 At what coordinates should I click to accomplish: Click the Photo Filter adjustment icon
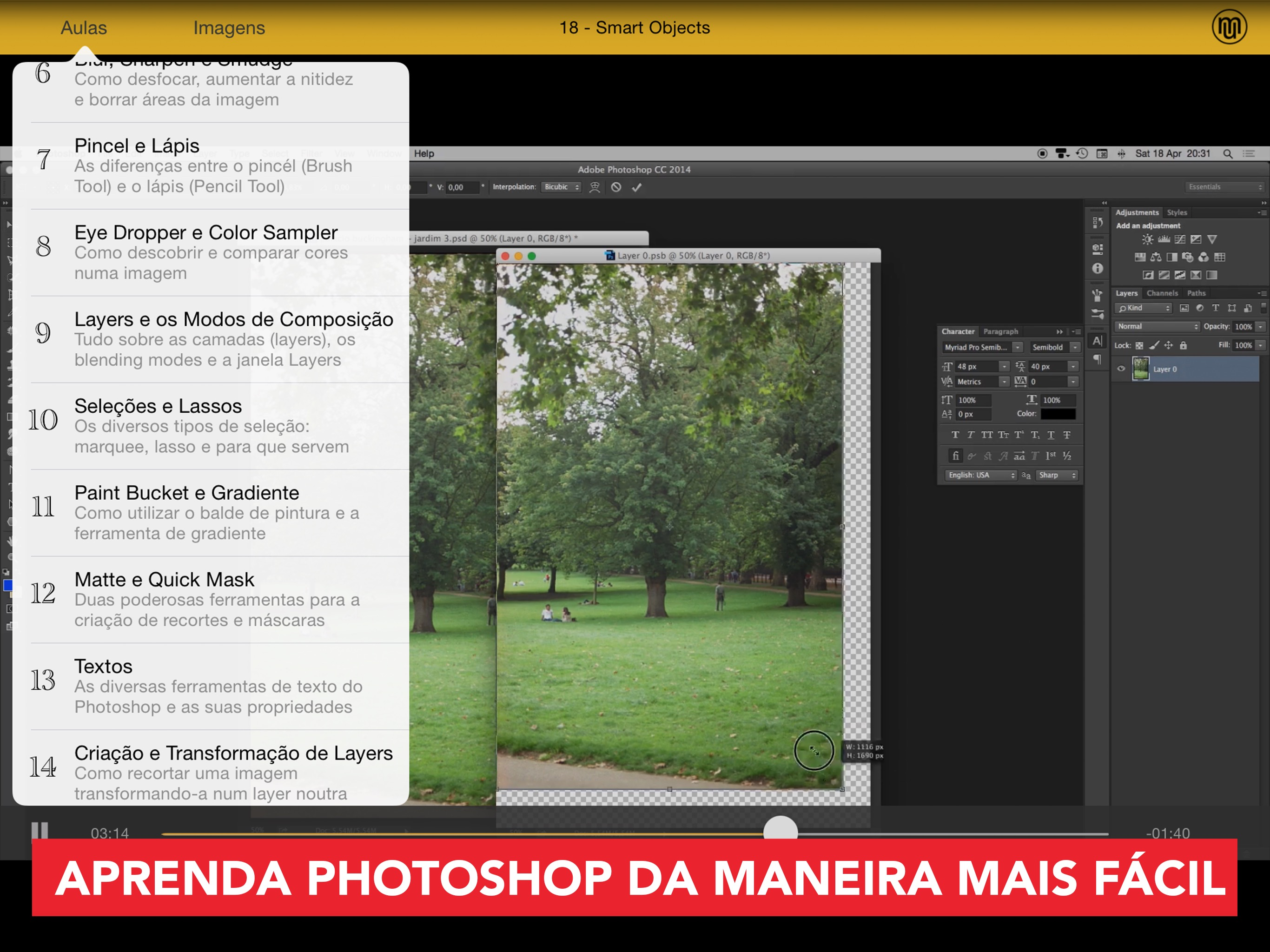[x=1188, y=257]
